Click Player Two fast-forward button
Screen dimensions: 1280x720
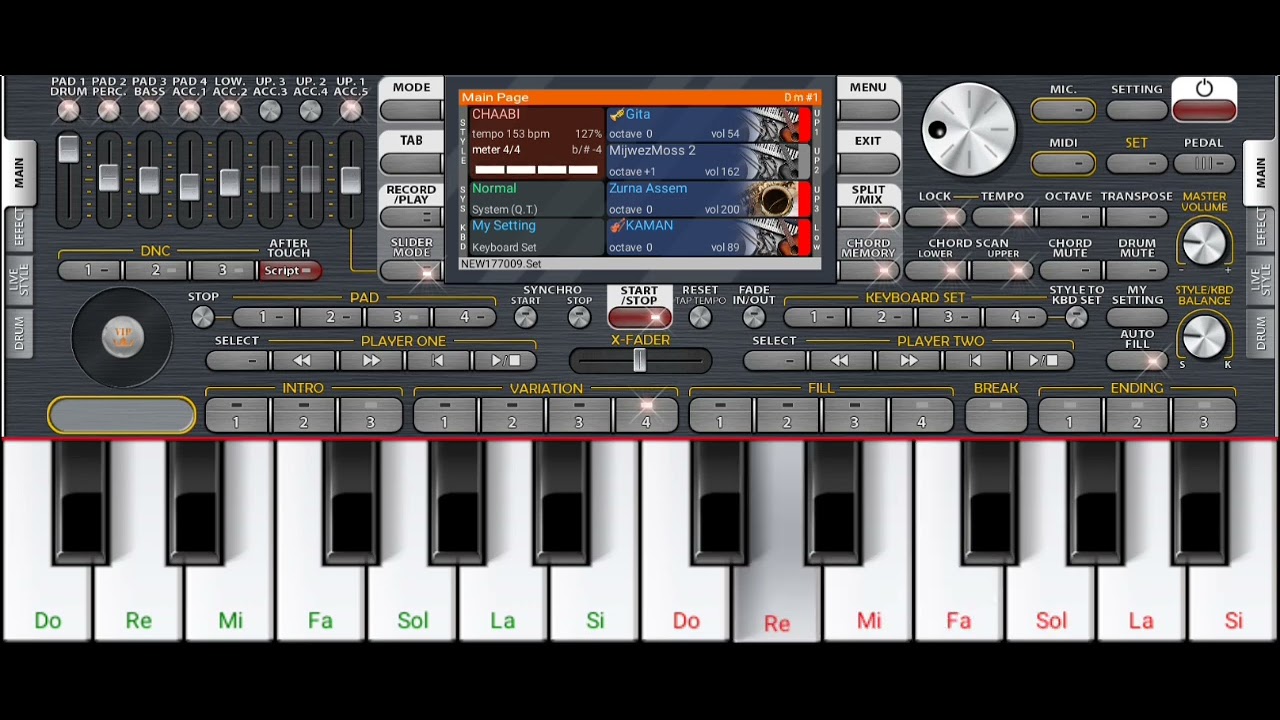[908, 361]
